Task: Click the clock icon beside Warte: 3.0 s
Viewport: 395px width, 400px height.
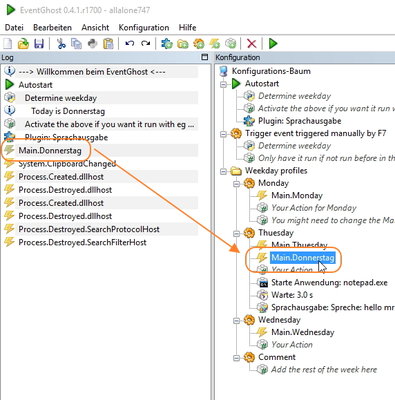Action: coord(262,295)
